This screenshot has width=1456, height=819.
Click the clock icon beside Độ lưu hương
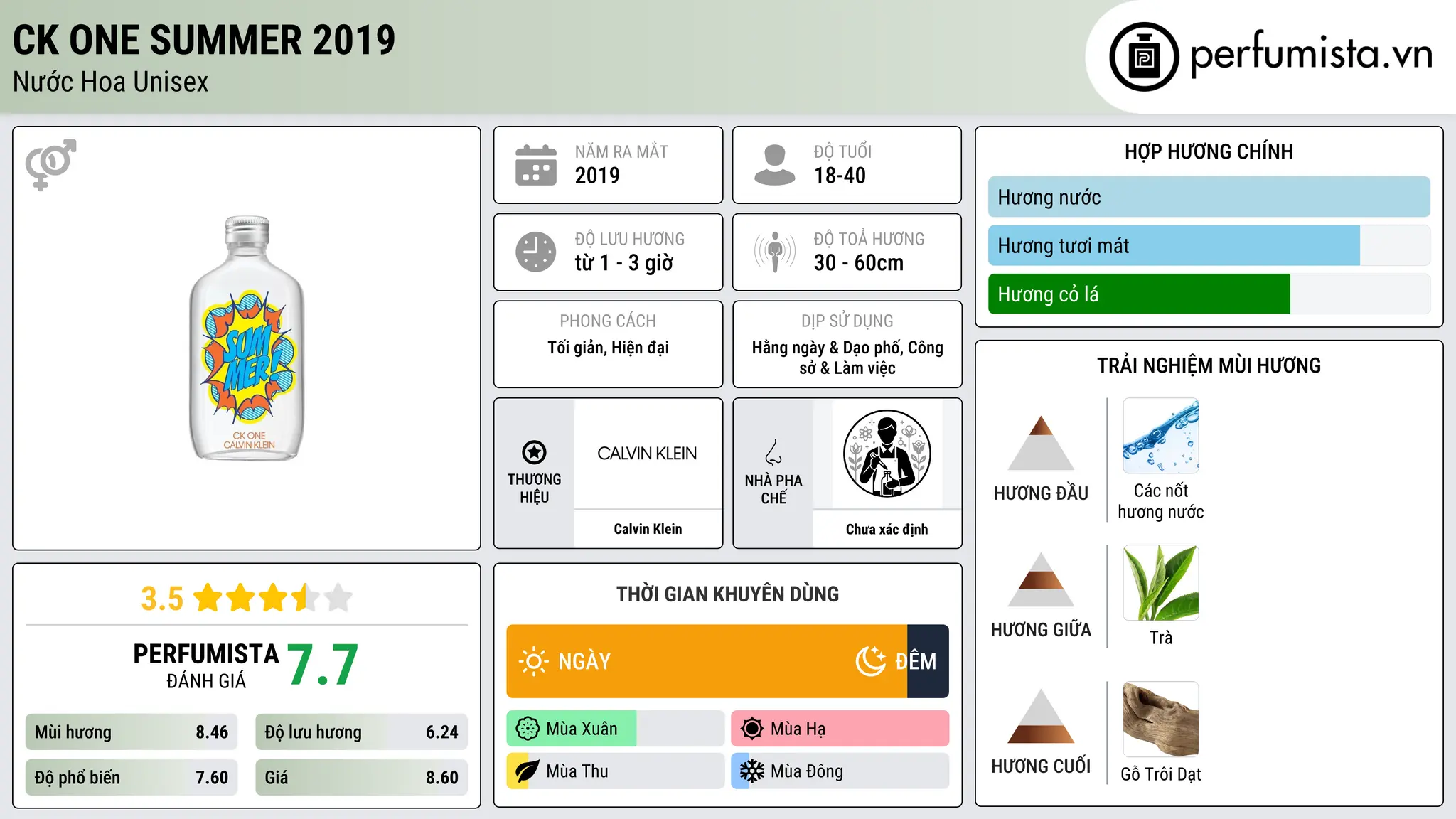(x=536, y=252)
